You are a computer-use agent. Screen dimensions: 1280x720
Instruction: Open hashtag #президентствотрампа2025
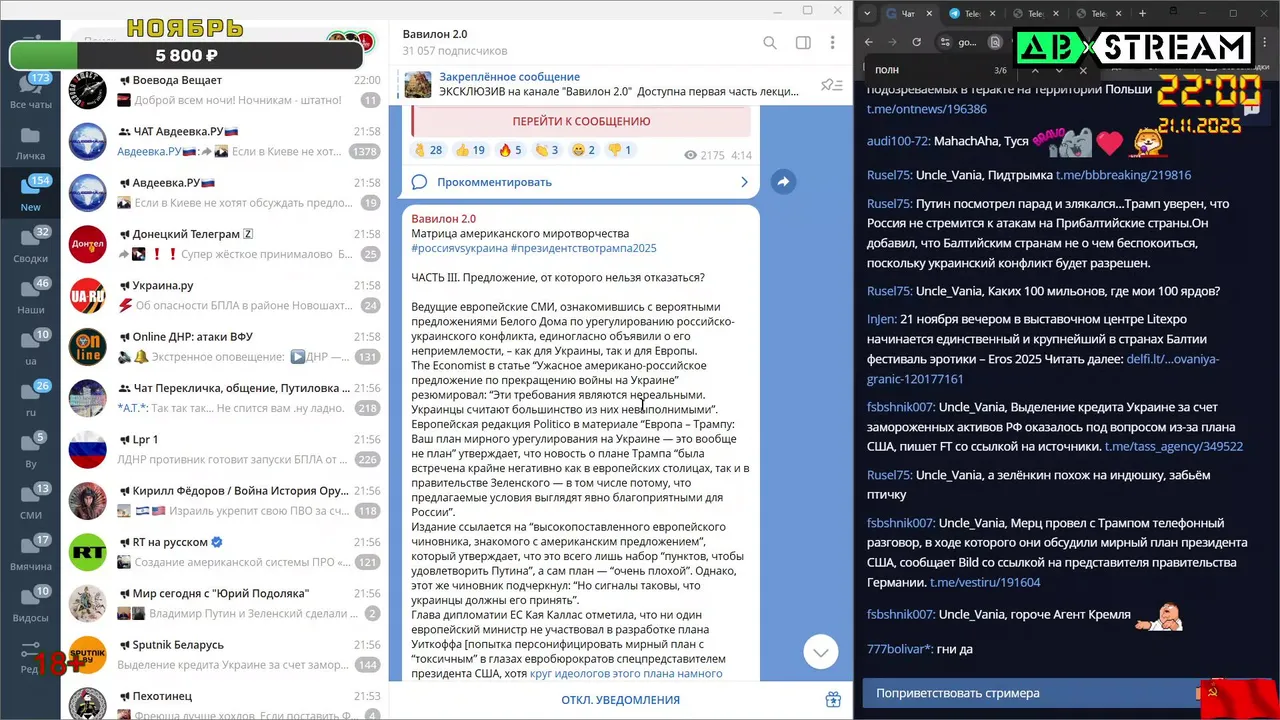pos(583,248)
